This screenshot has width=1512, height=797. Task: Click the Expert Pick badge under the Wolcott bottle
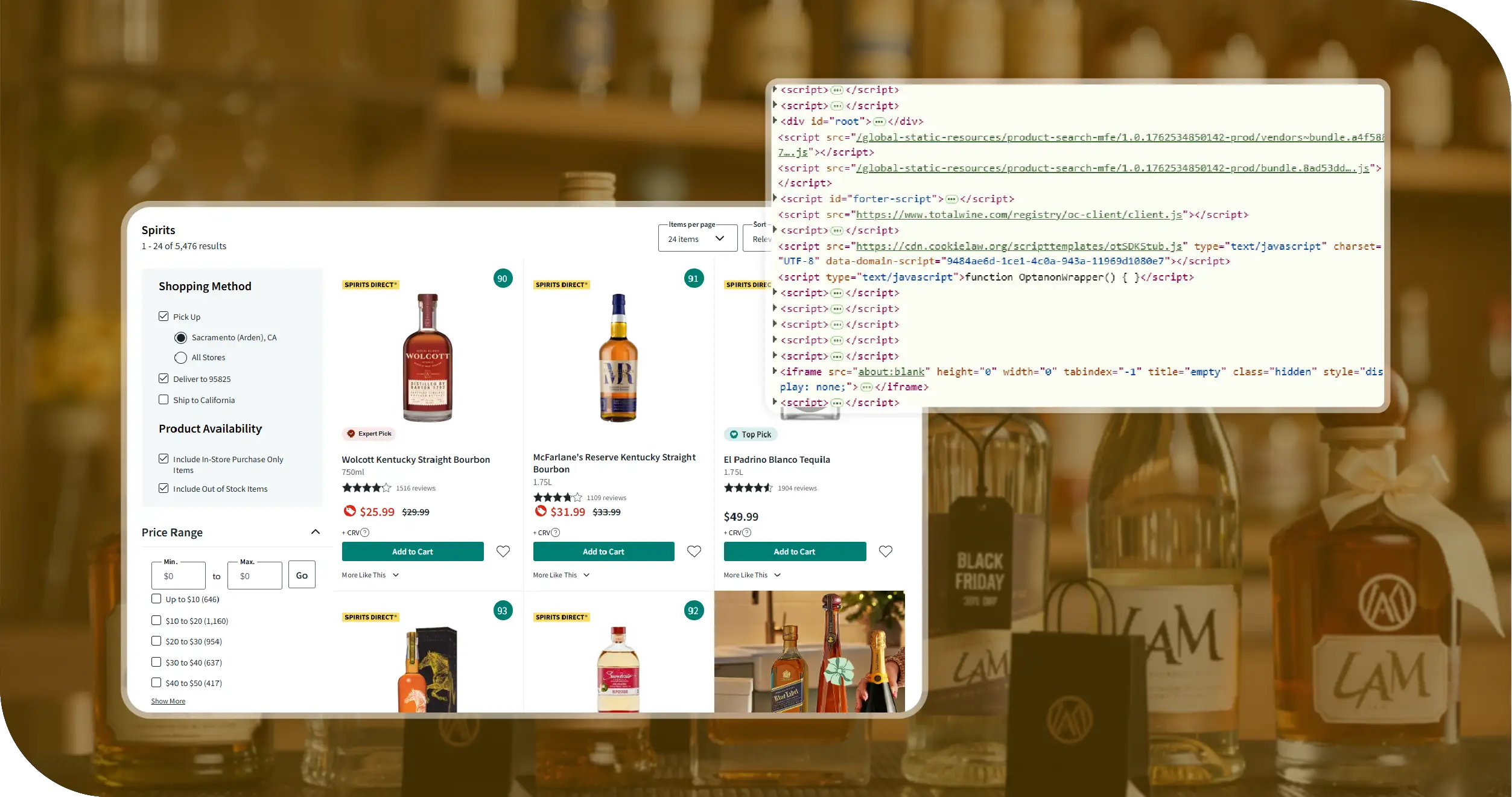pyautogui.click(x=369, y=434)
